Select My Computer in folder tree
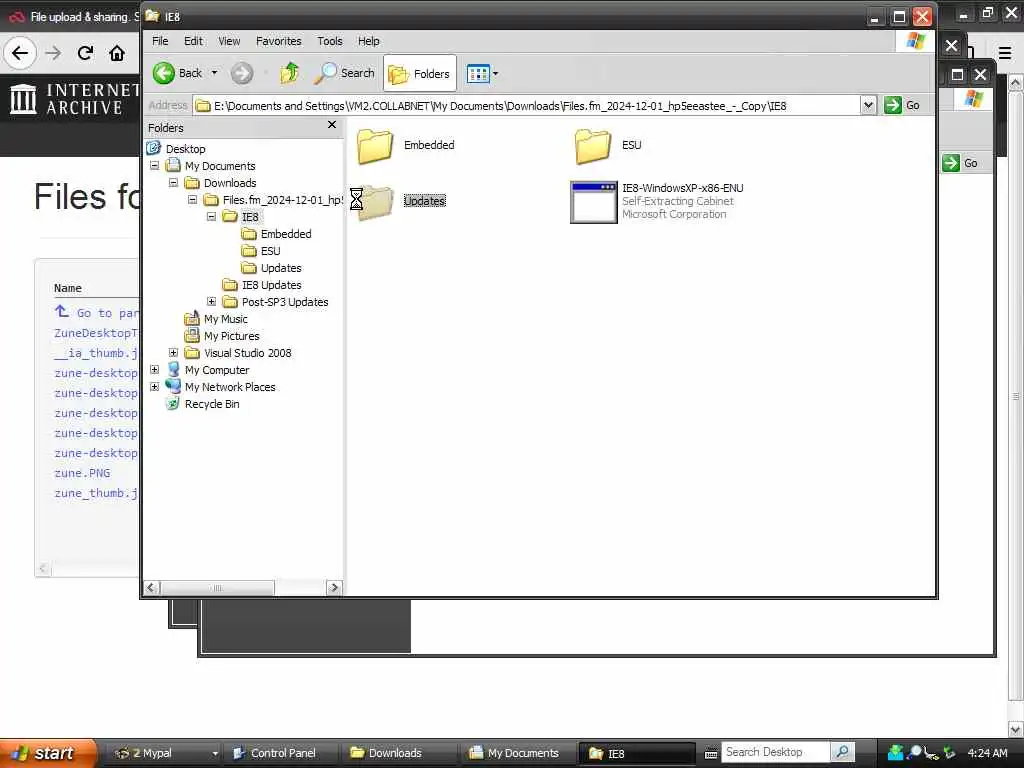Viewport: 1024px width, 768px height. tap(217, 370)
